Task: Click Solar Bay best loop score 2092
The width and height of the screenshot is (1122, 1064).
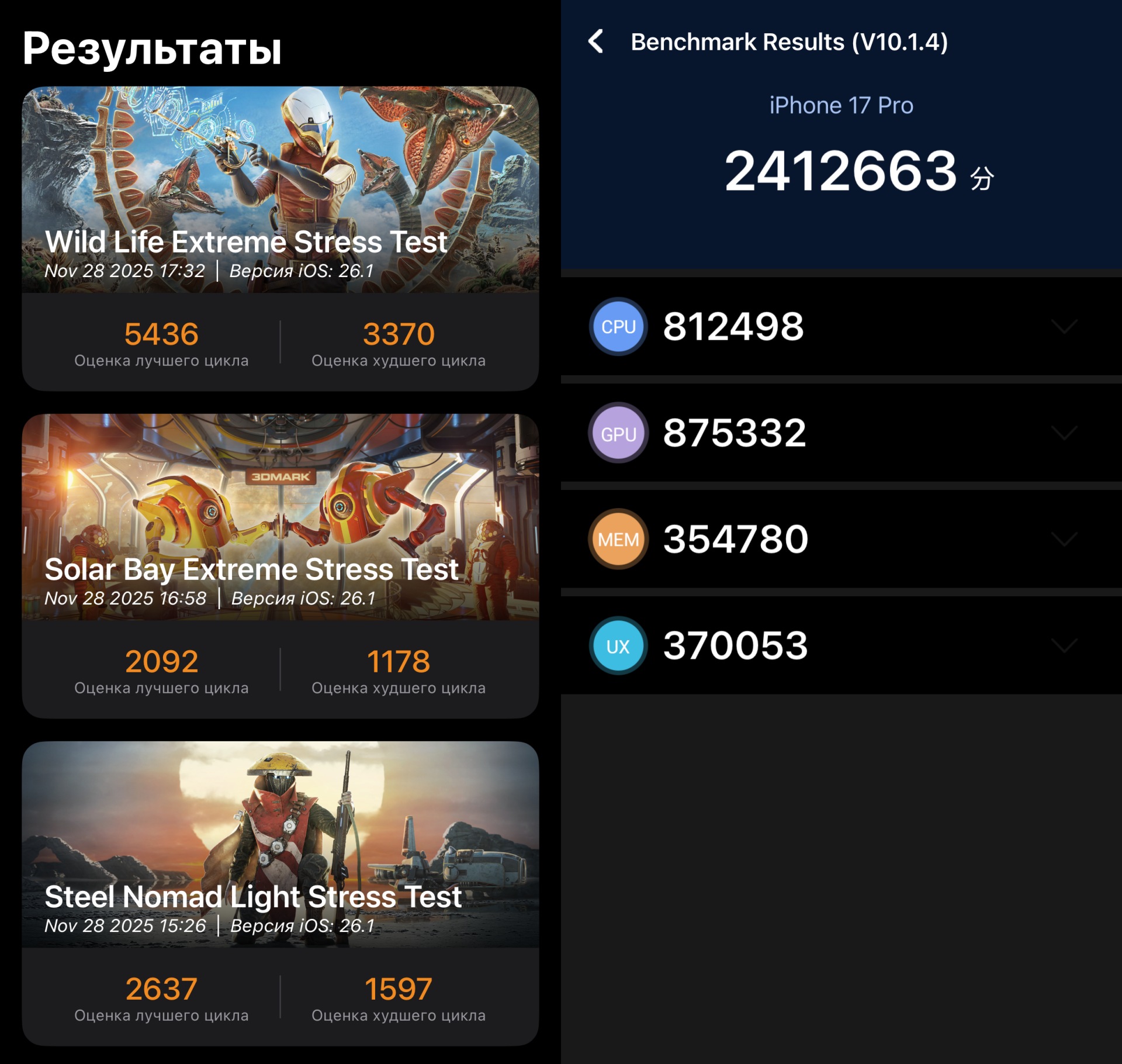Action: pos(161,662)
